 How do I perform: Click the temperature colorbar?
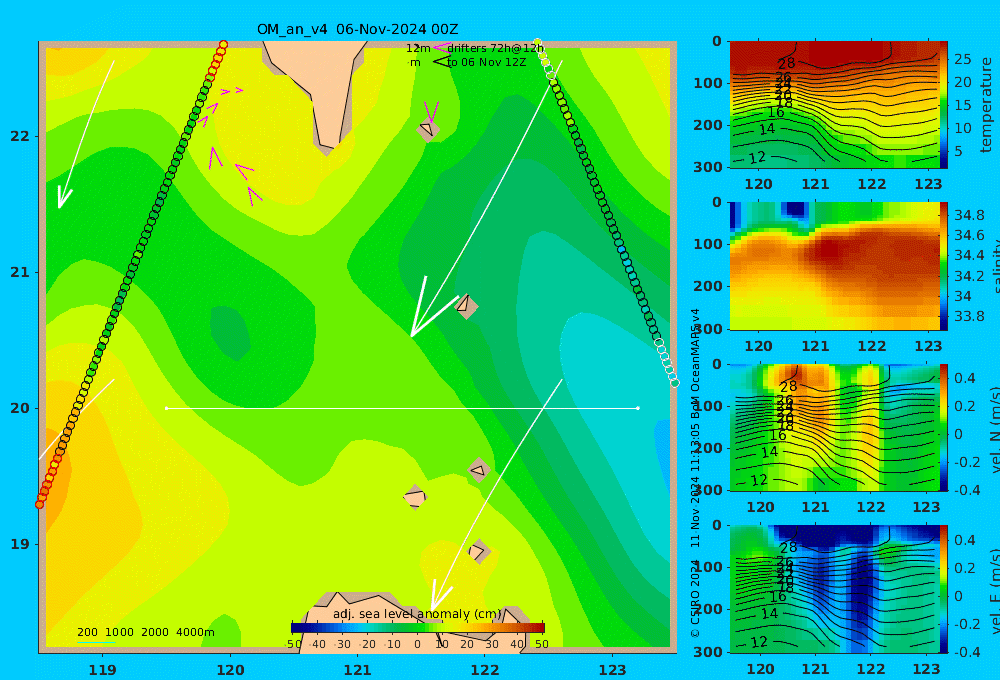[x=944, y=105]
